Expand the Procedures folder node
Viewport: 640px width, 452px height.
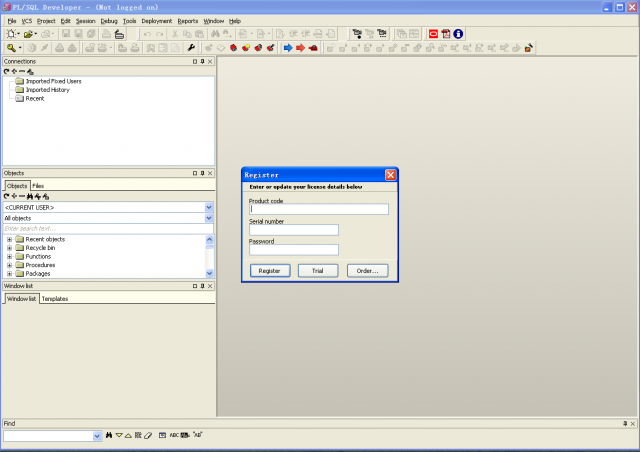click(x=9, y=265)
